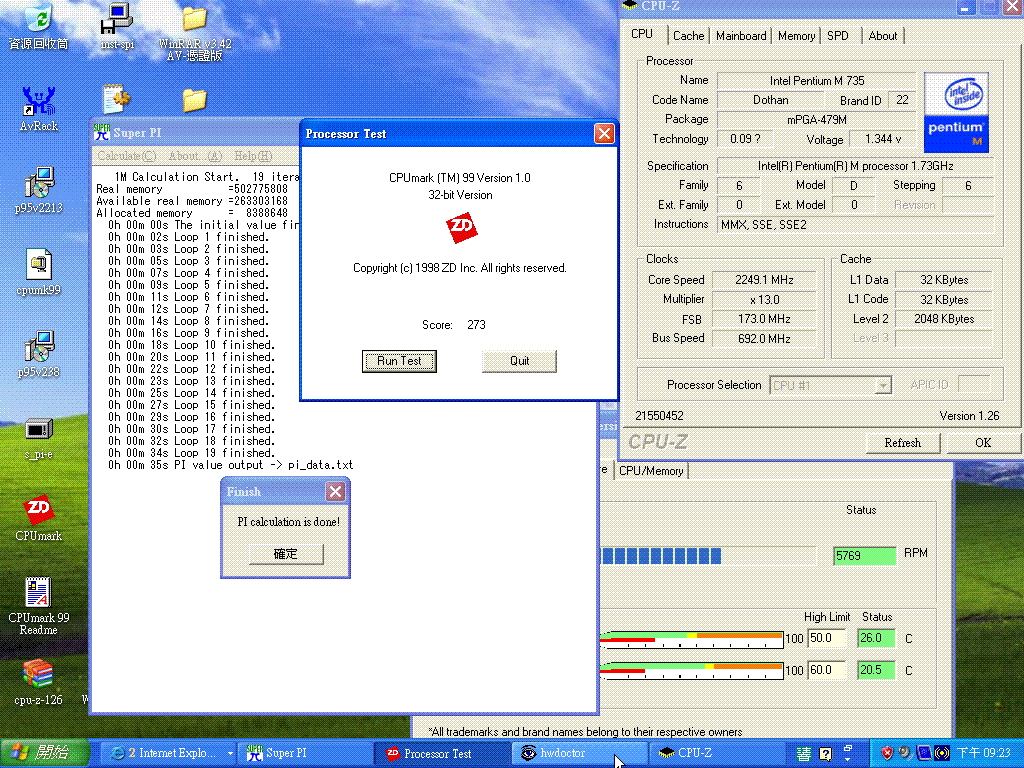
Task: Launch the CPUmark desktop shortcut
Action: click(39, 518)
